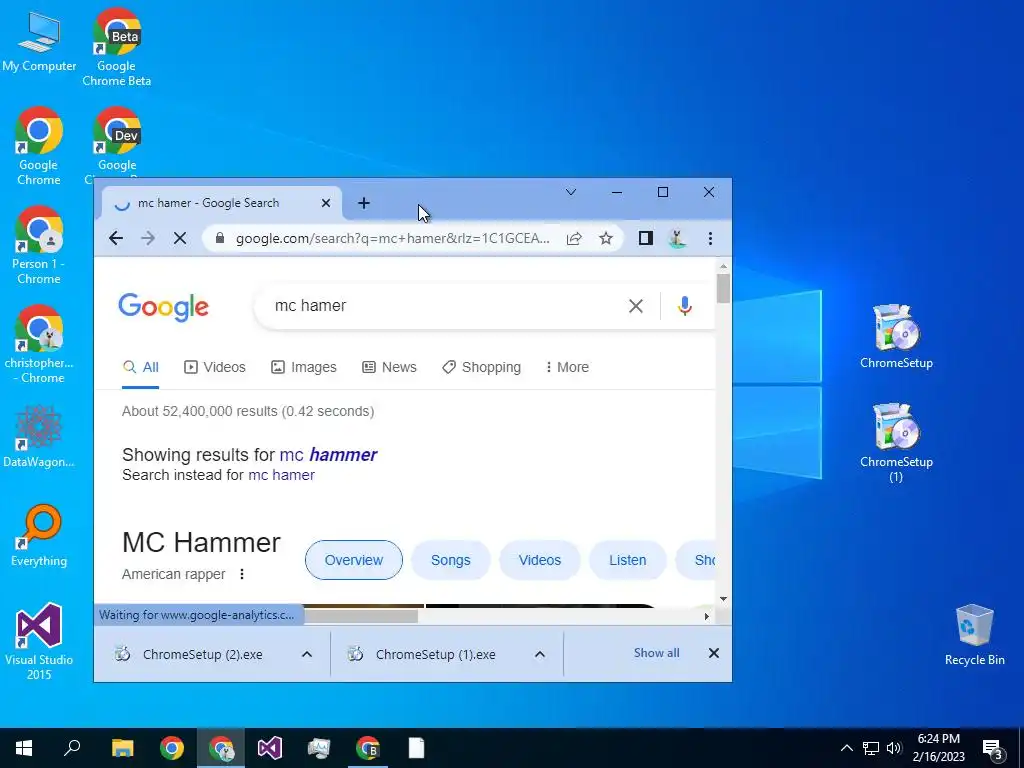Open a new tab with plus button

(x=364, y=203)
